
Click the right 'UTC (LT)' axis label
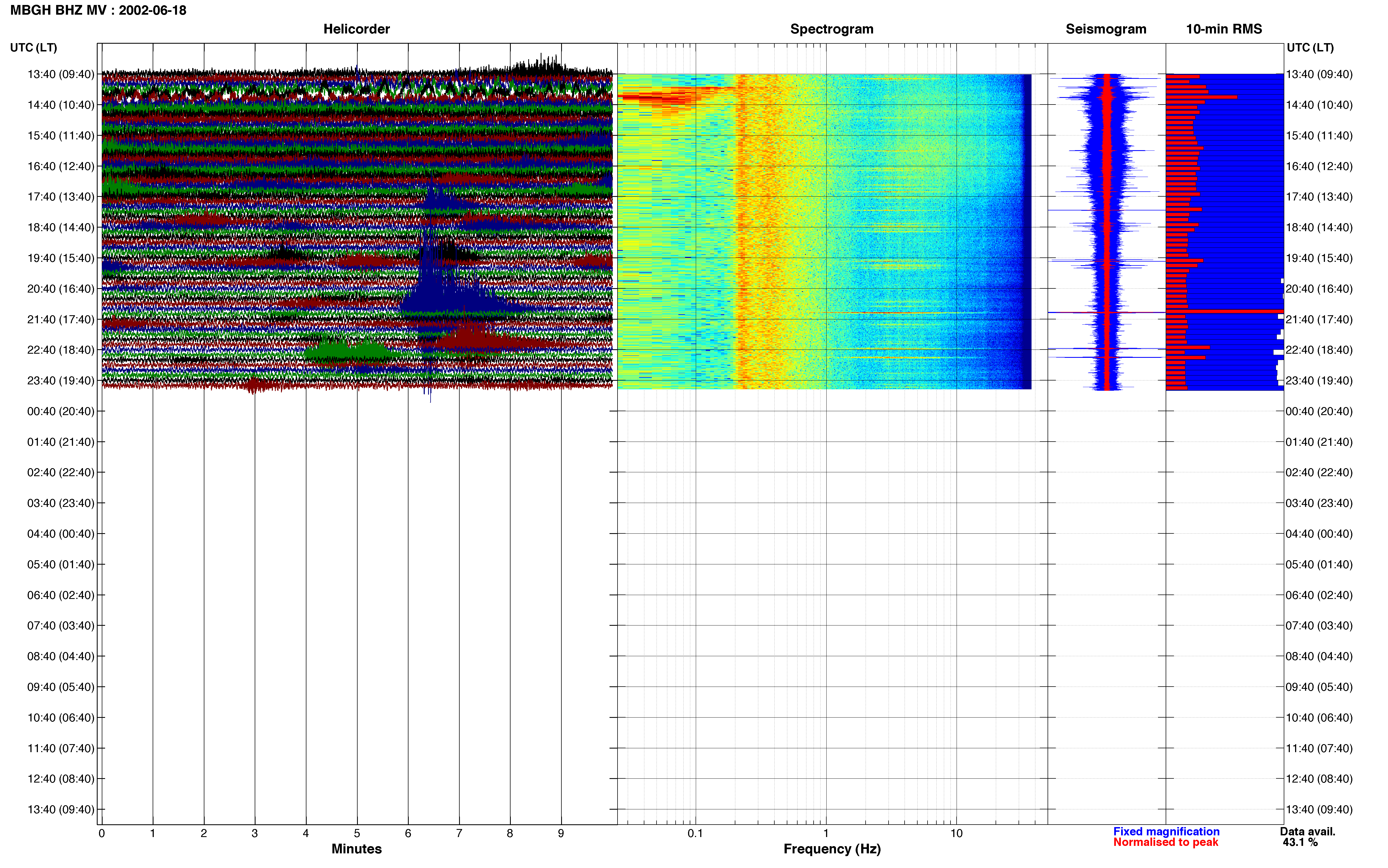[1310, 48]
